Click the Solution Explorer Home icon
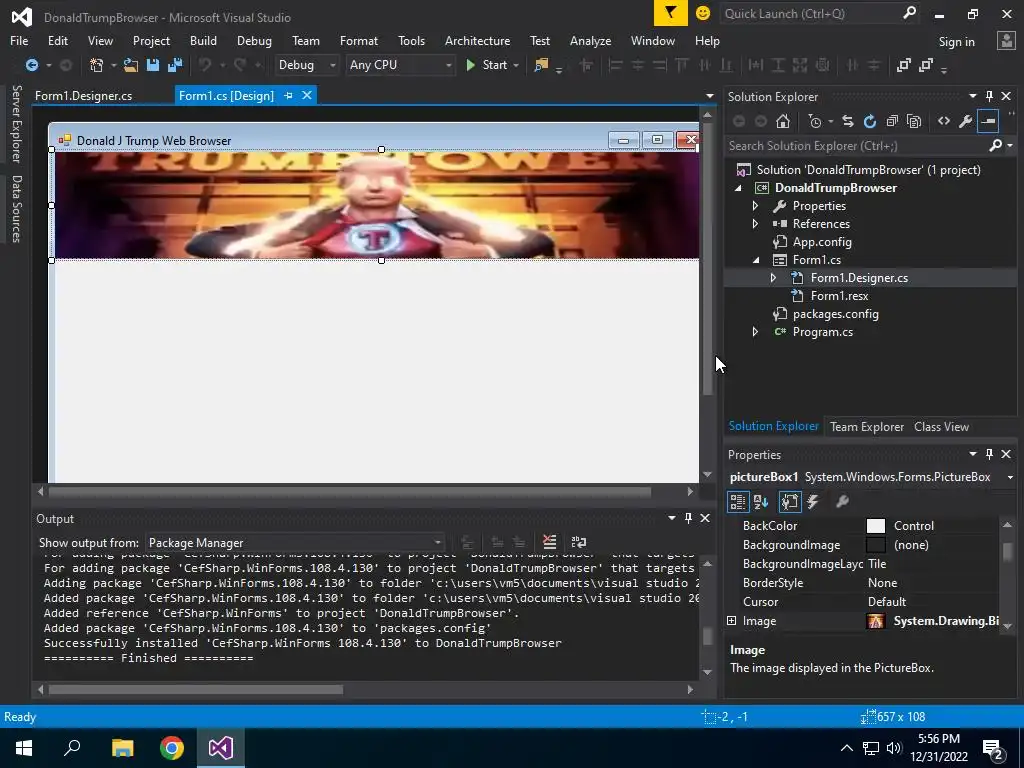Image resolution: width=1024 pixels, height=768 pixels. click(782, 121)
